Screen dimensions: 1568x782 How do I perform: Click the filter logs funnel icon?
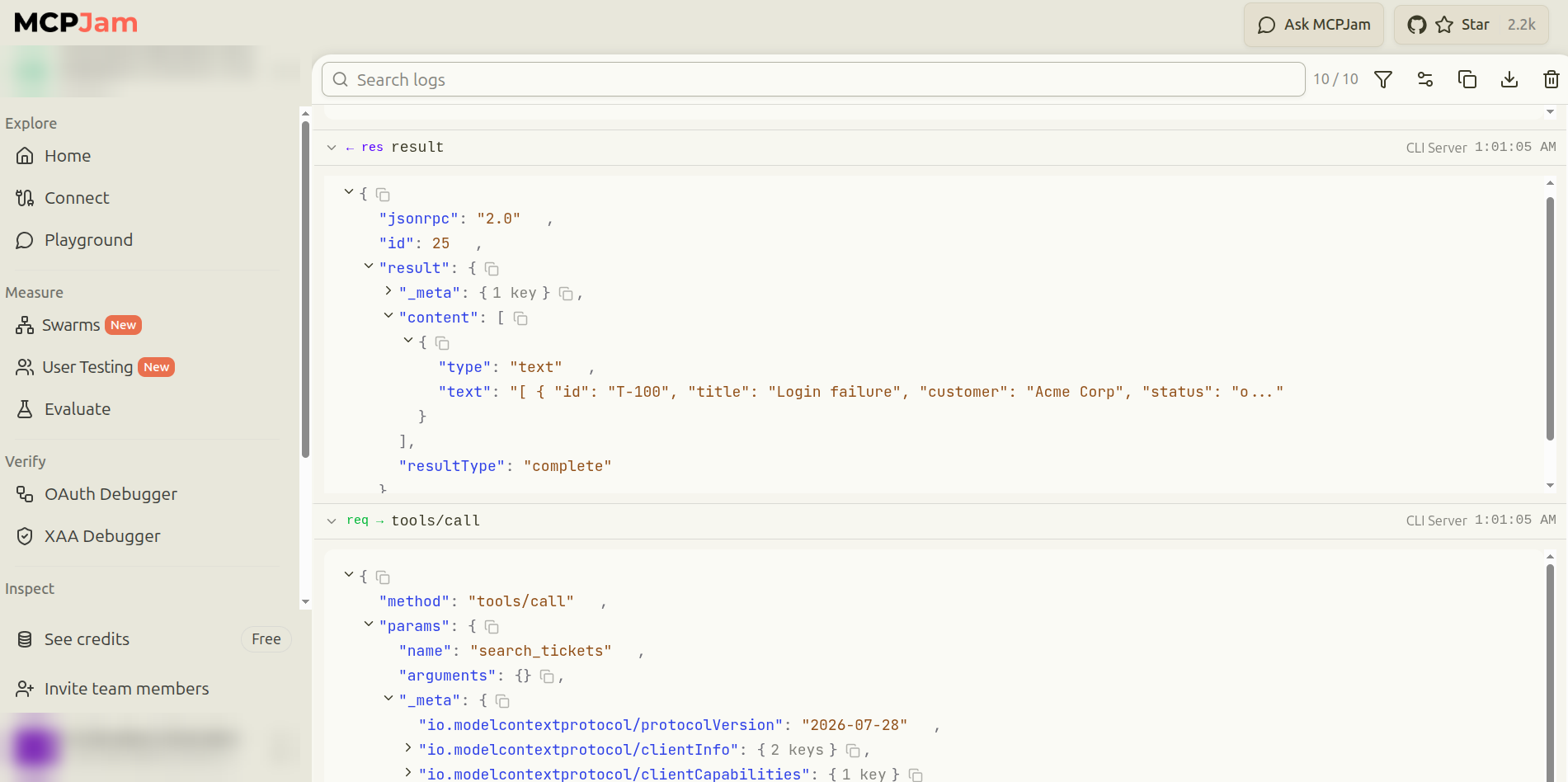1383,79
